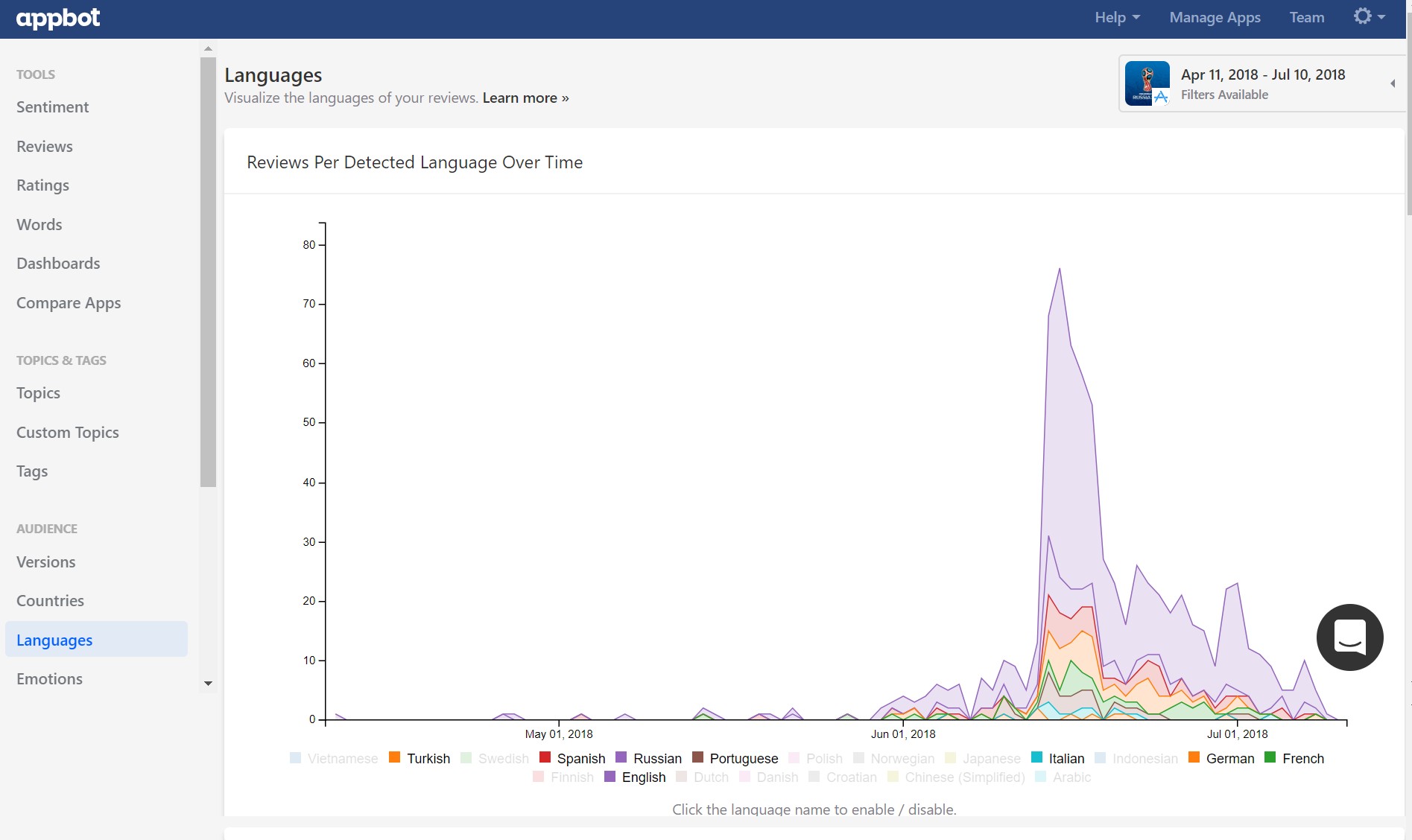This screenshot has width=1412, height=840.
Task: Click the brown Portuguese color swatch
Action: coord(698,757)
